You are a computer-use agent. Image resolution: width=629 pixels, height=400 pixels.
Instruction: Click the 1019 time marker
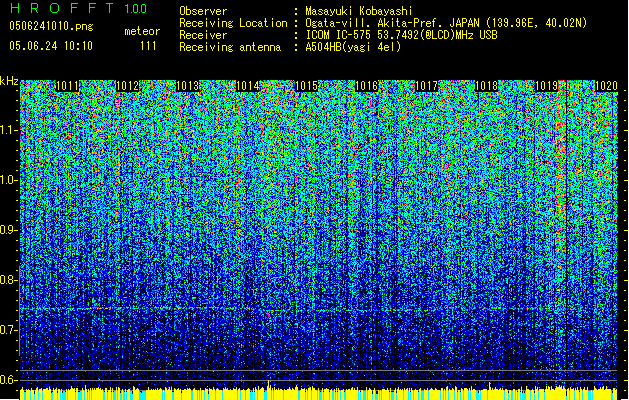pyautogui.click(x=546, y=86)
